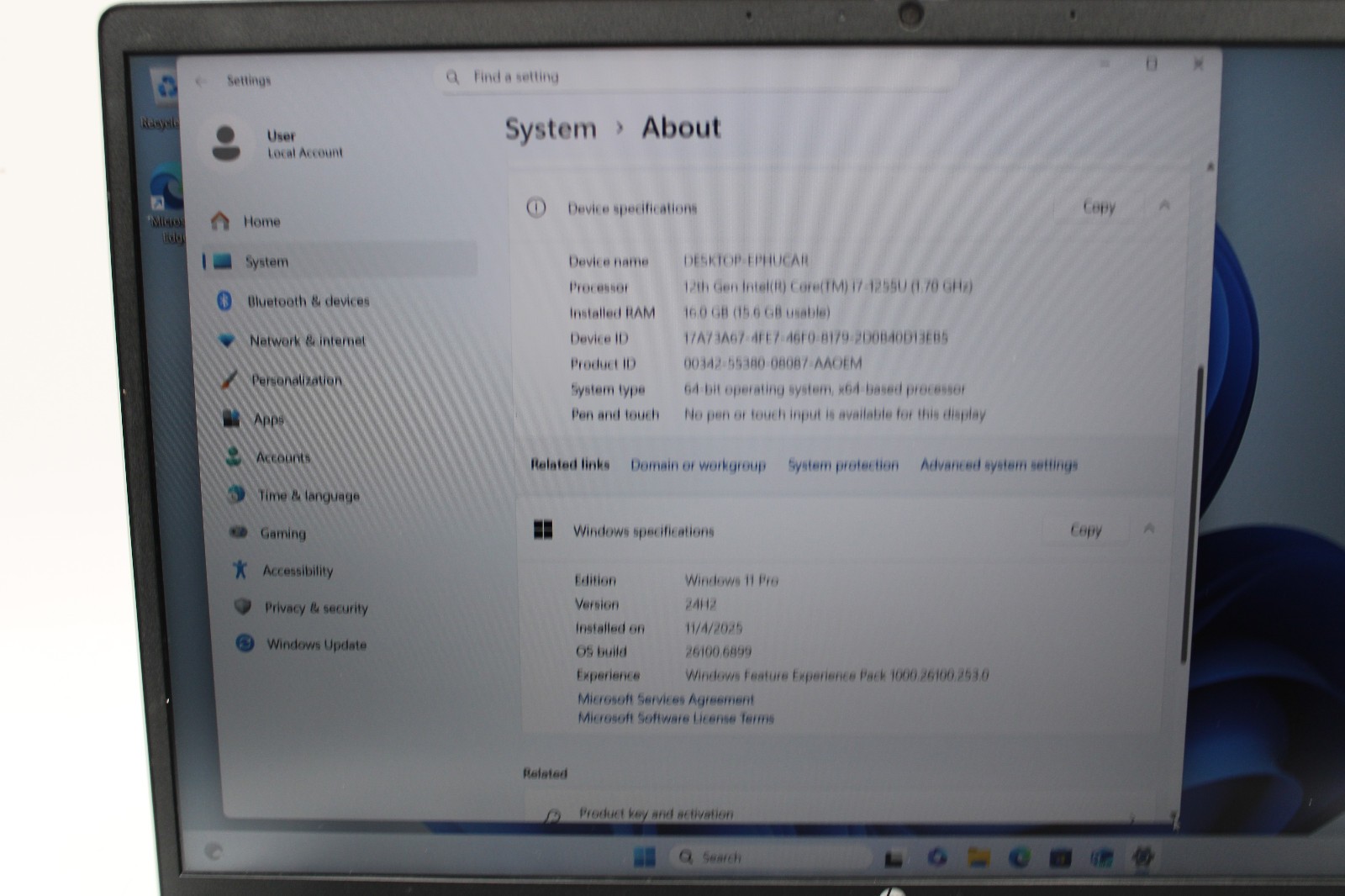Open Microsoft Software License Terms link
1345x896 pixels.
[676, 718]
